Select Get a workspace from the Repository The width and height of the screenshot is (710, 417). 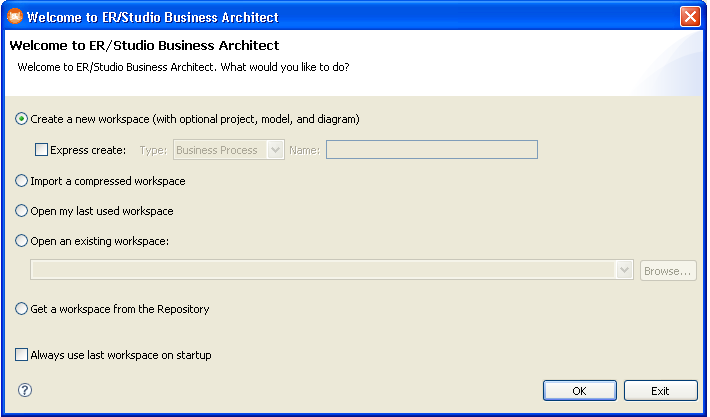tap(21, 309)
